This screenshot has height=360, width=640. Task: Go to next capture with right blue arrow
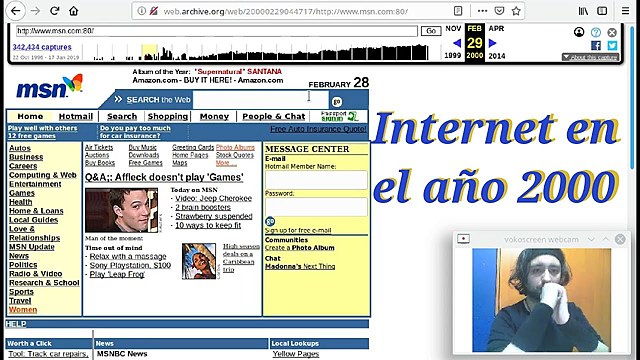pos(492,42)
